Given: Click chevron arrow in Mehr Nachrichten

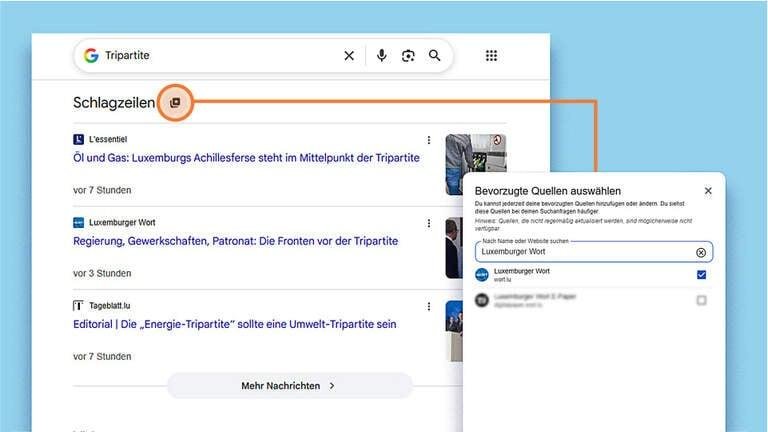Looking at the screenshot, I should 332,386.
